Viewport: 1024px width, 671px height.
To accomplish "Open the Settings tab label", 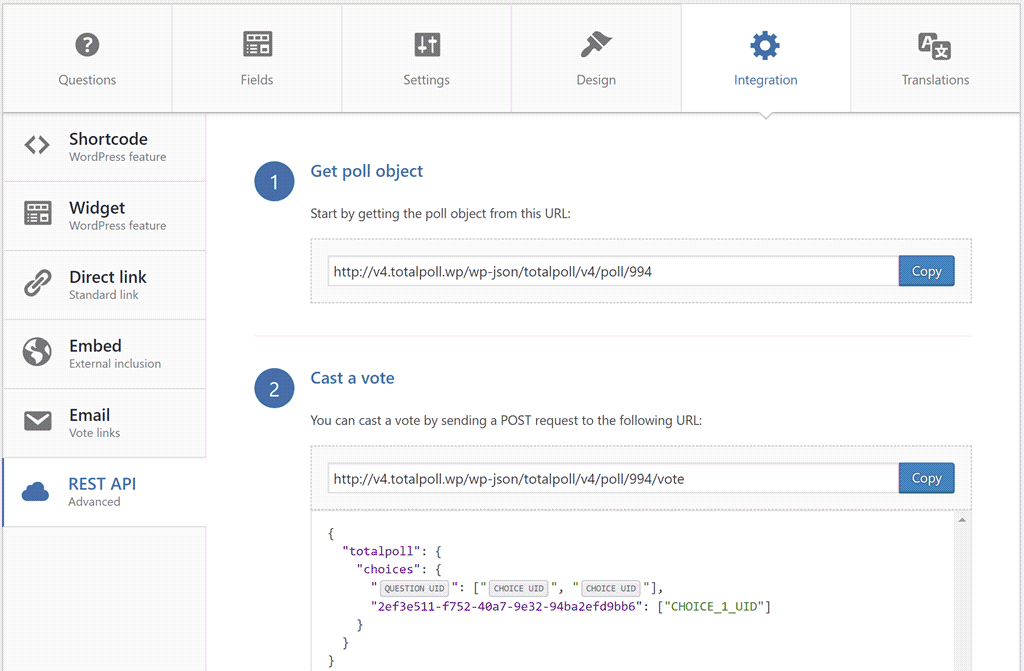I will [426, 80].
